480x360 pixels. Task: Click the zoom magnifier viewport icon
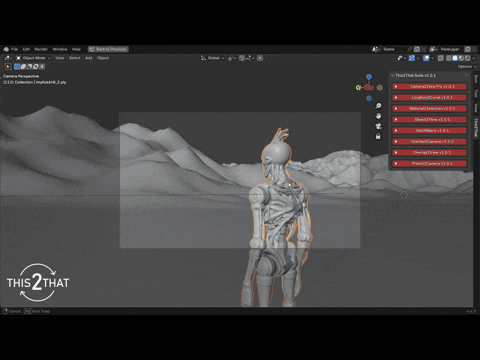pyautogui.click(x=378, y=106)
